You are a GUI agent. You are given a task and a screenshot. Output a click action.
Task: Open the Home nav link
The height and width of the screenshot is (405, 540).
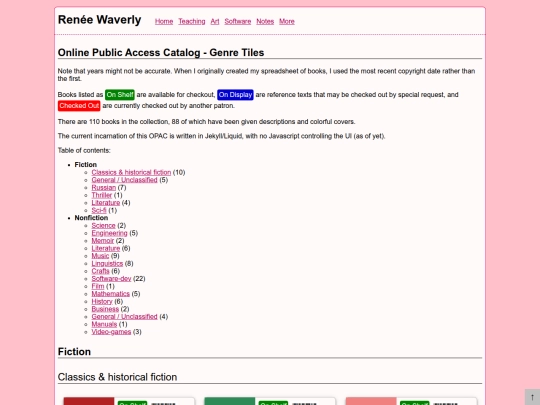tap(164, 21)
